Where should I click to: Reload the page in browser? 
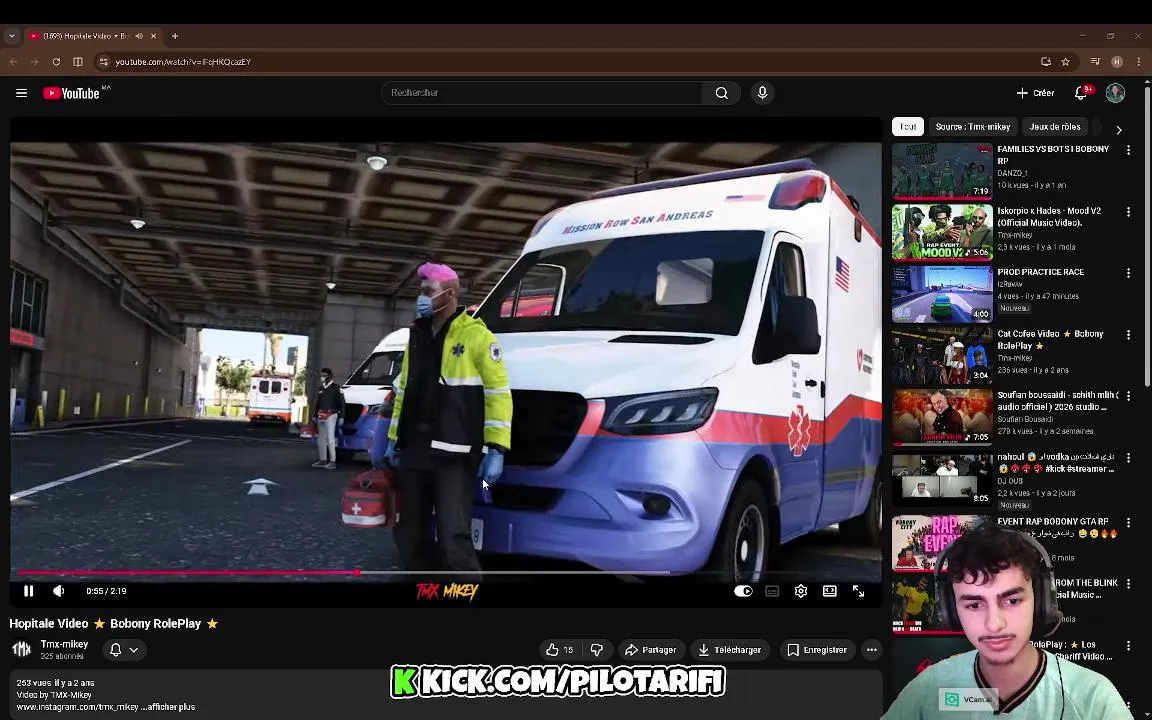tap(56, 62)
